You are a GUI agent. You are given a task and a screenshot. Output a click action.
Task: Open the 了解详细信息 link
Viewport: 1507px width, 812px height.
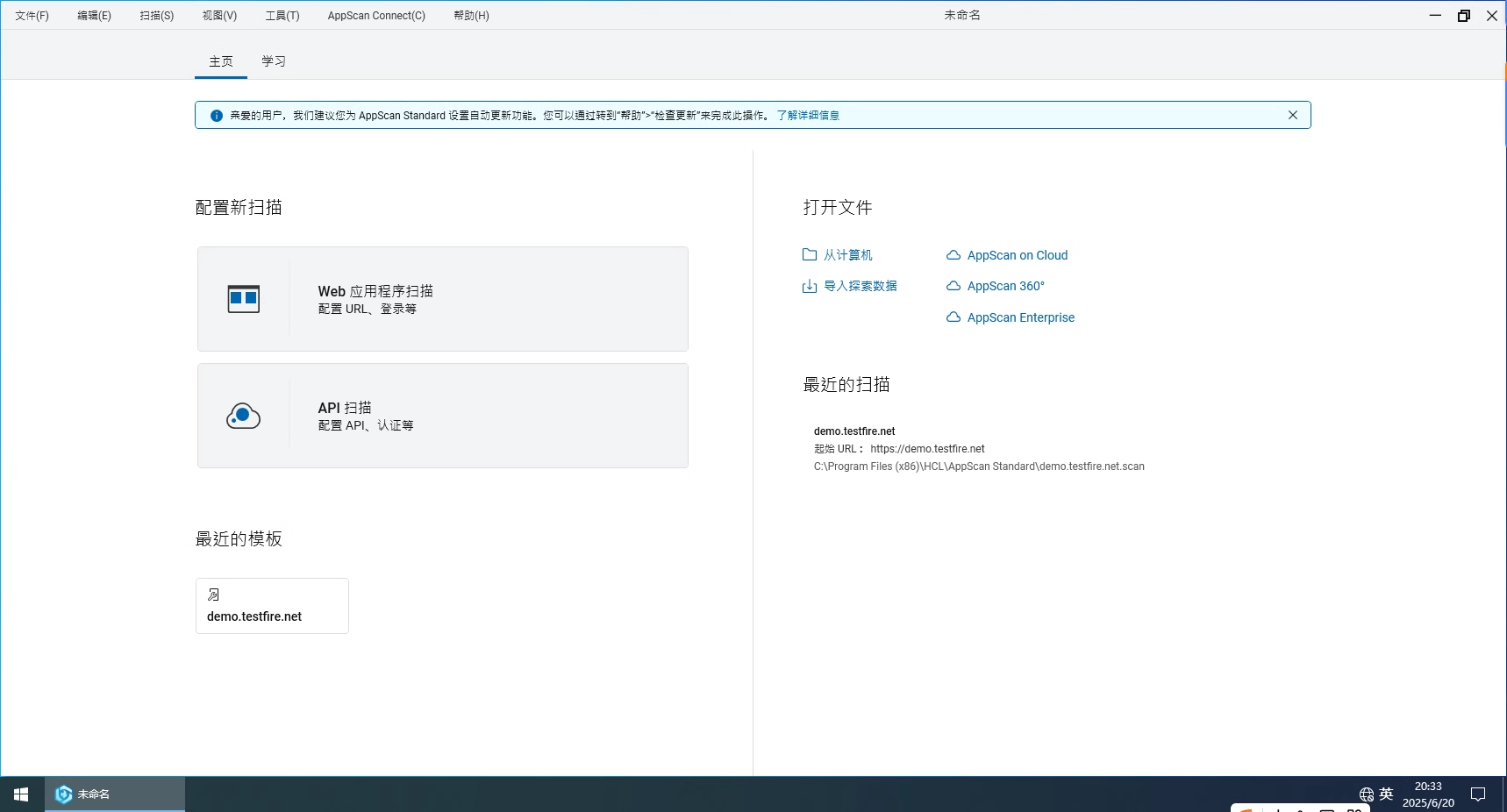(x=808, y=116)
